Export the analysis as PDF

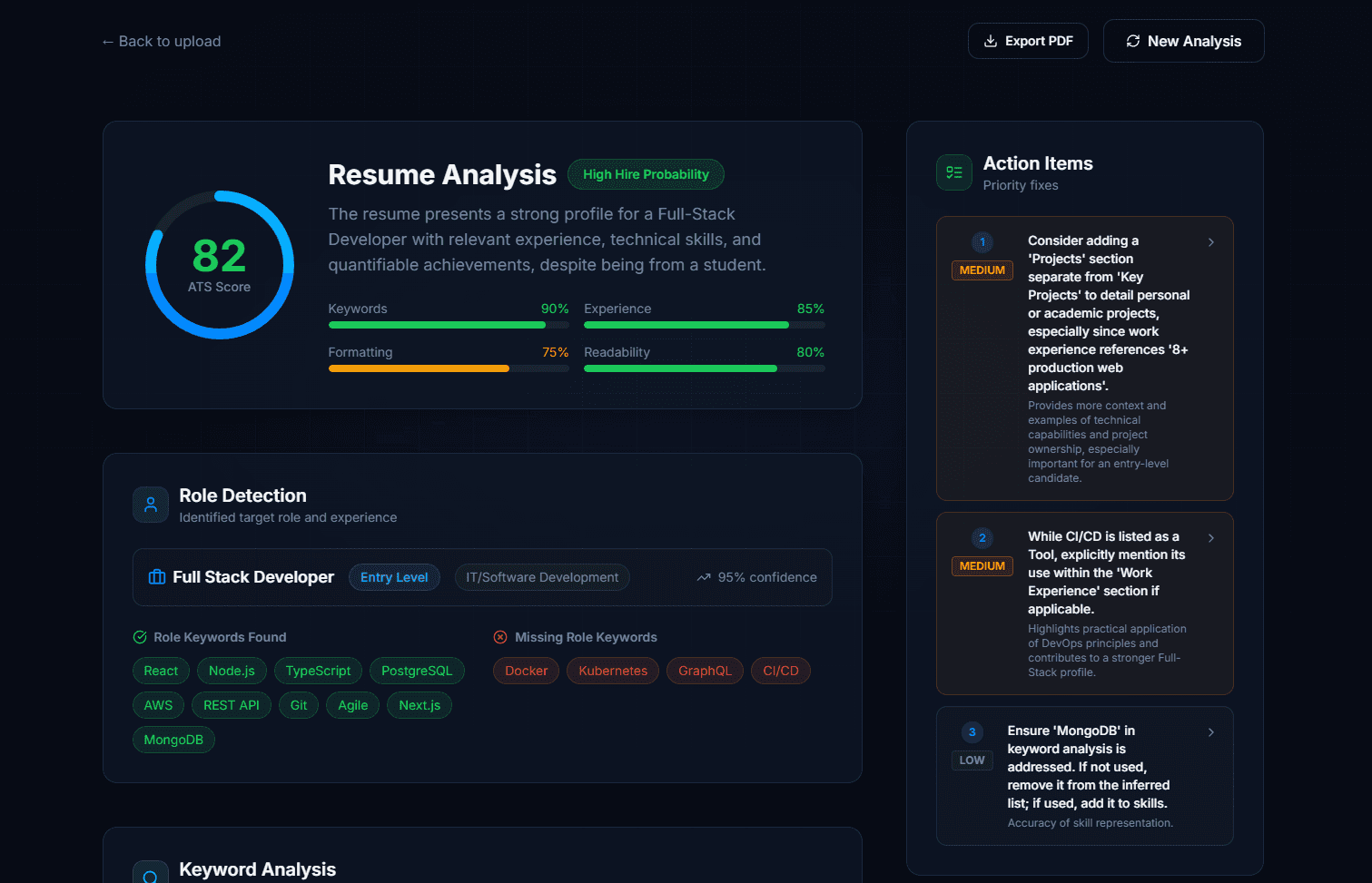1028,41
